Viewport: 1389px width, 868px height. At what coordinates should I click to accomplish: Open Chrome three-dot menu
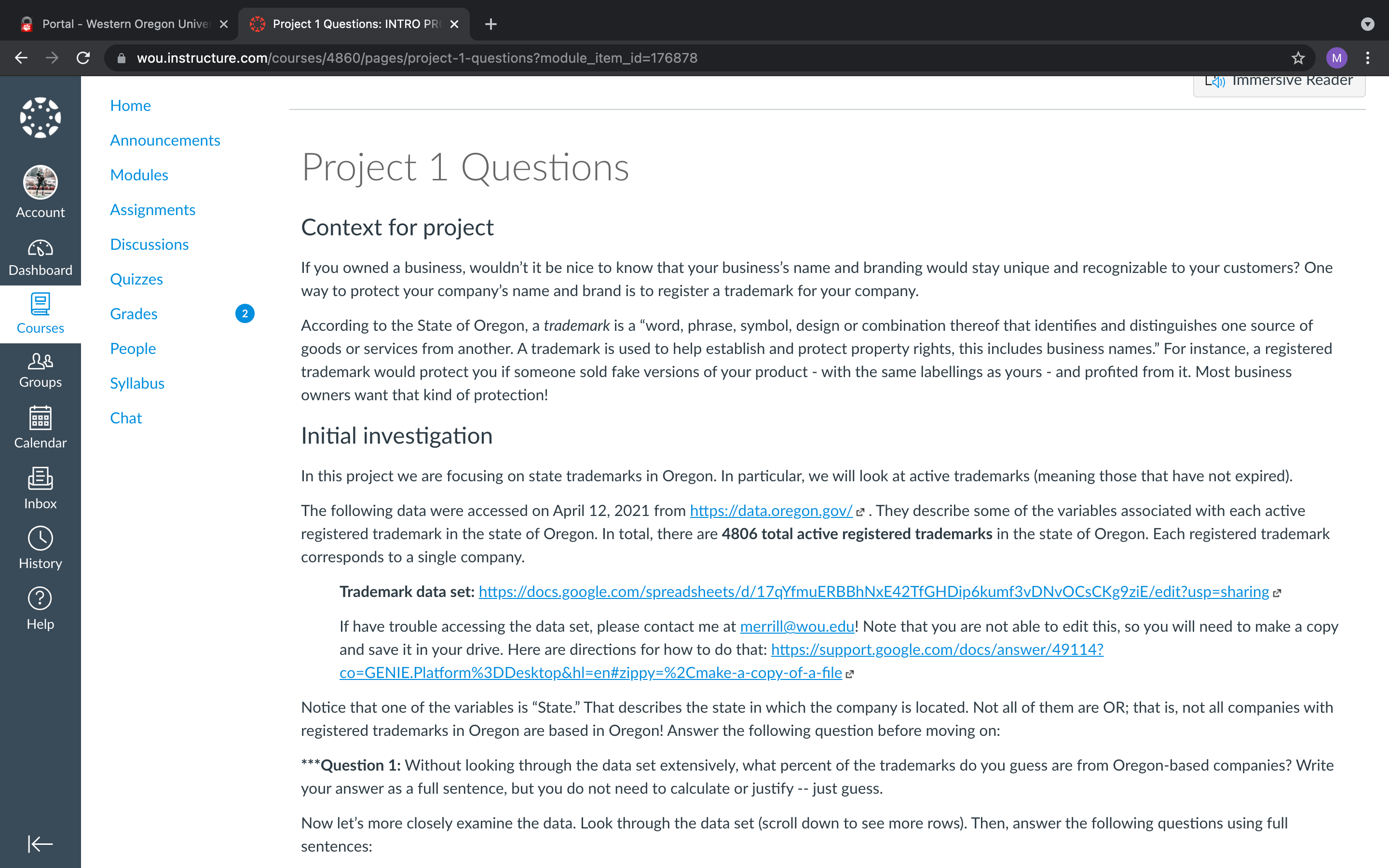[x=1368, y=58]
